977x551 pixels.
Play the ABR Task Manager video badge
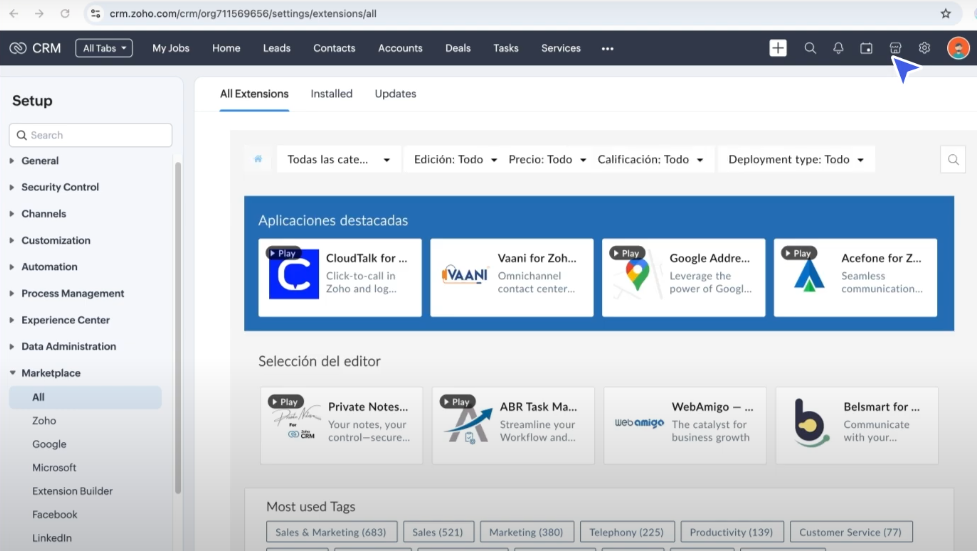coord(457,402)
